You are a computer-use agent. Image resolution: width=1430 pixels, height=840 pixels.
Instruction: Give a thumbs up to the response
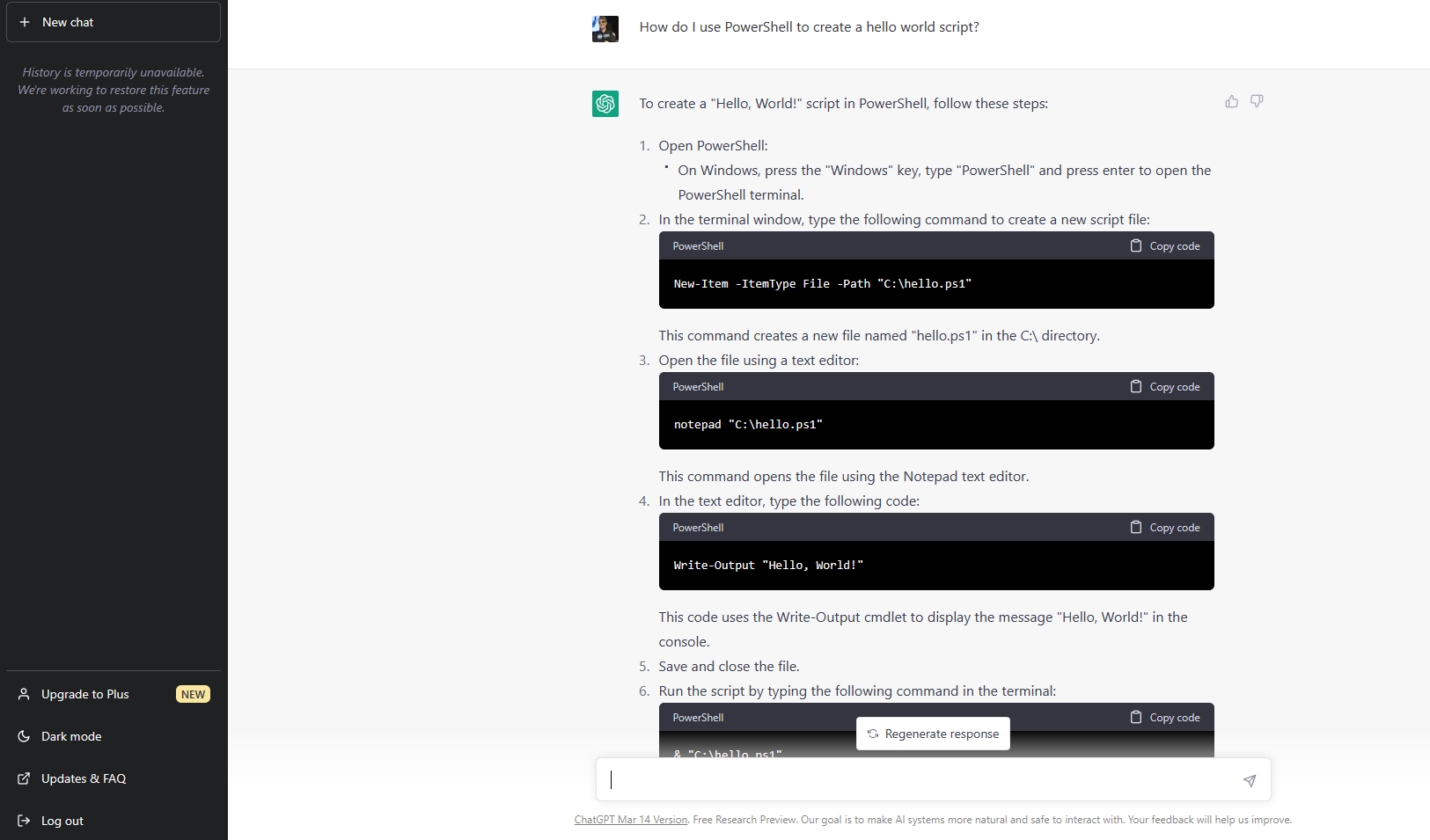tap(1231, 101)
